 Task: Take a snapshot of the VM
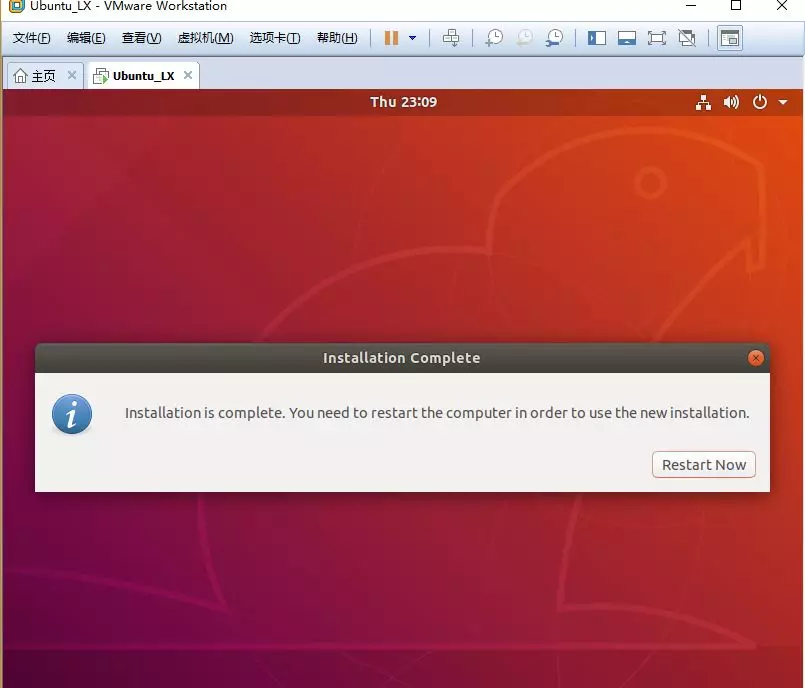[x=494, y=38]
